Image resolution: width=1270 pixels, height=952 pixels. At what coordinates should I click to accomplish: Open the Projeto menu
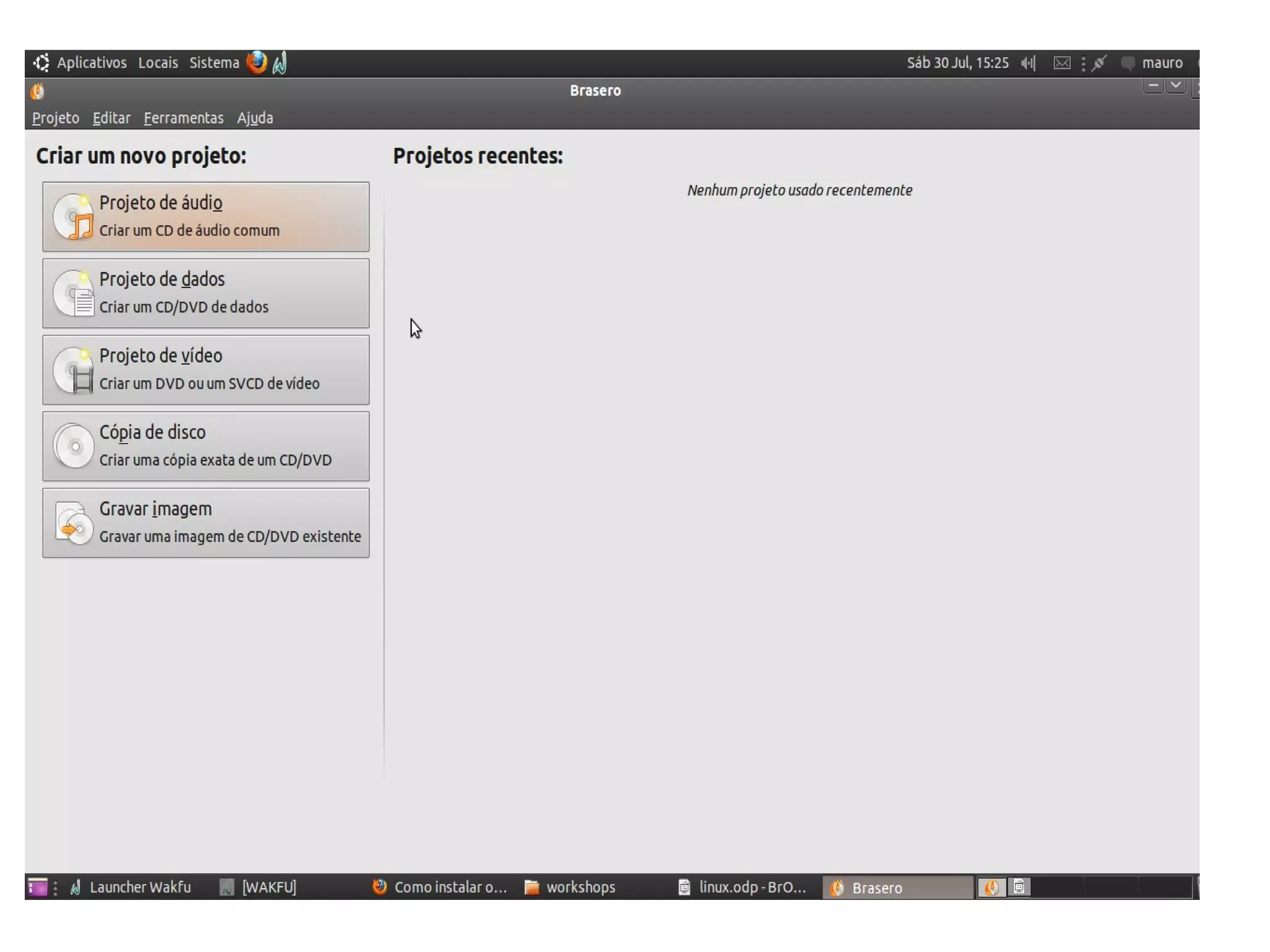pos(56,118)
